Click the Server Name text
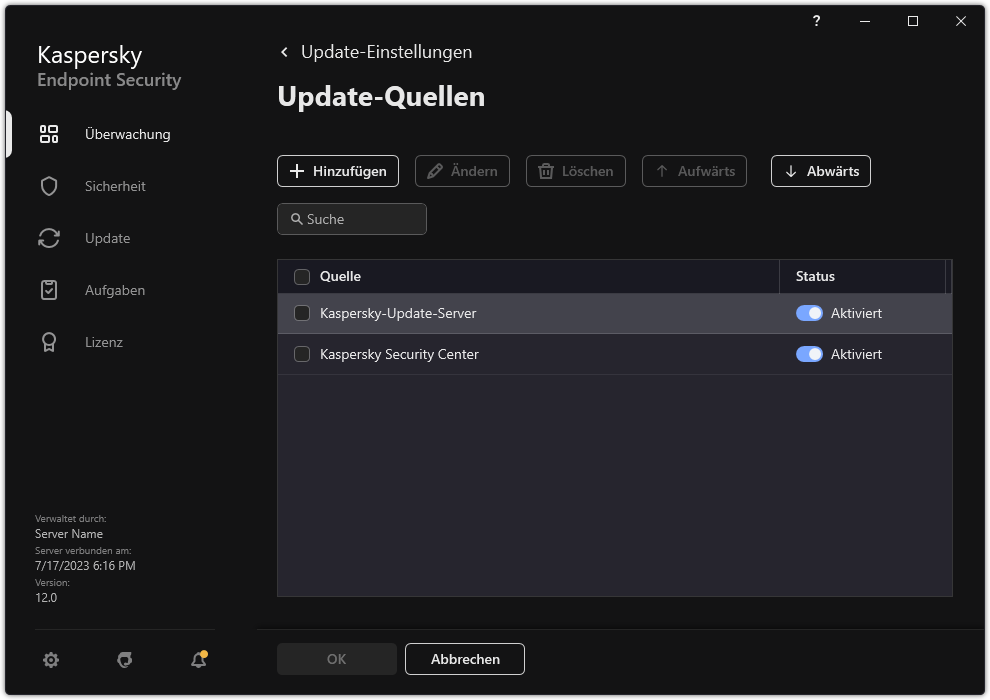This screenshot has height=700, width=990. pos(69,534)
